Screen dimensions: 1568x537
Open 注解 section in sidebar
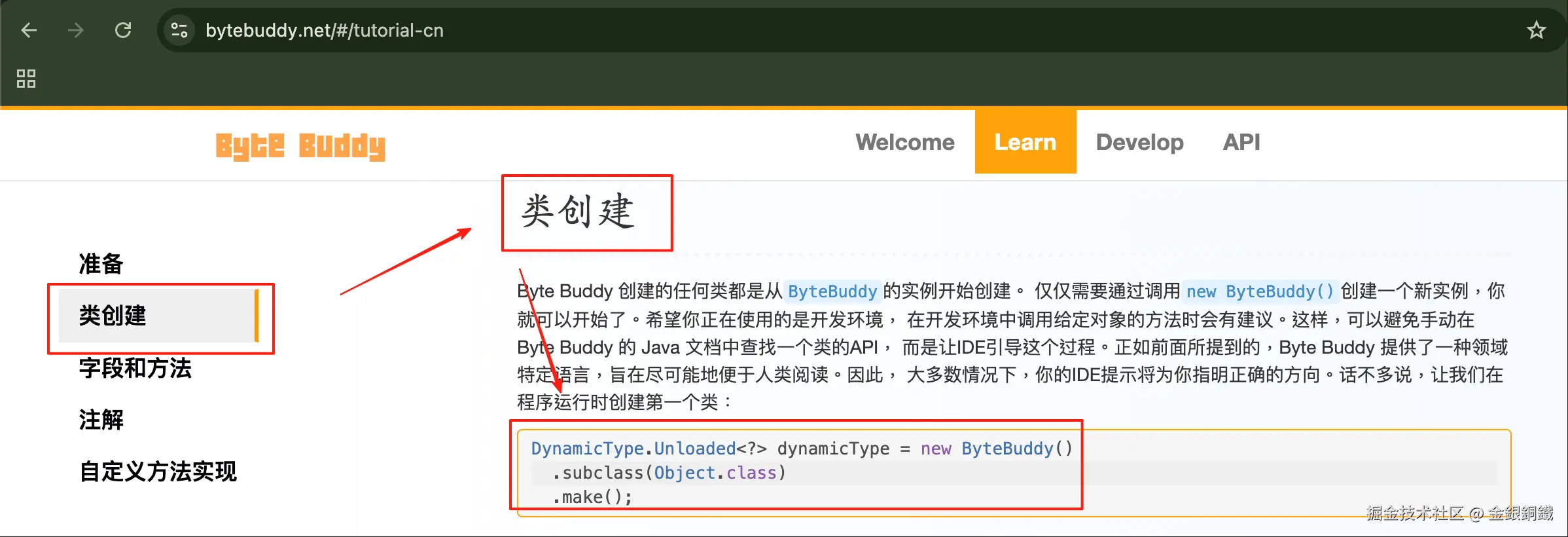[x=101, y=420]
